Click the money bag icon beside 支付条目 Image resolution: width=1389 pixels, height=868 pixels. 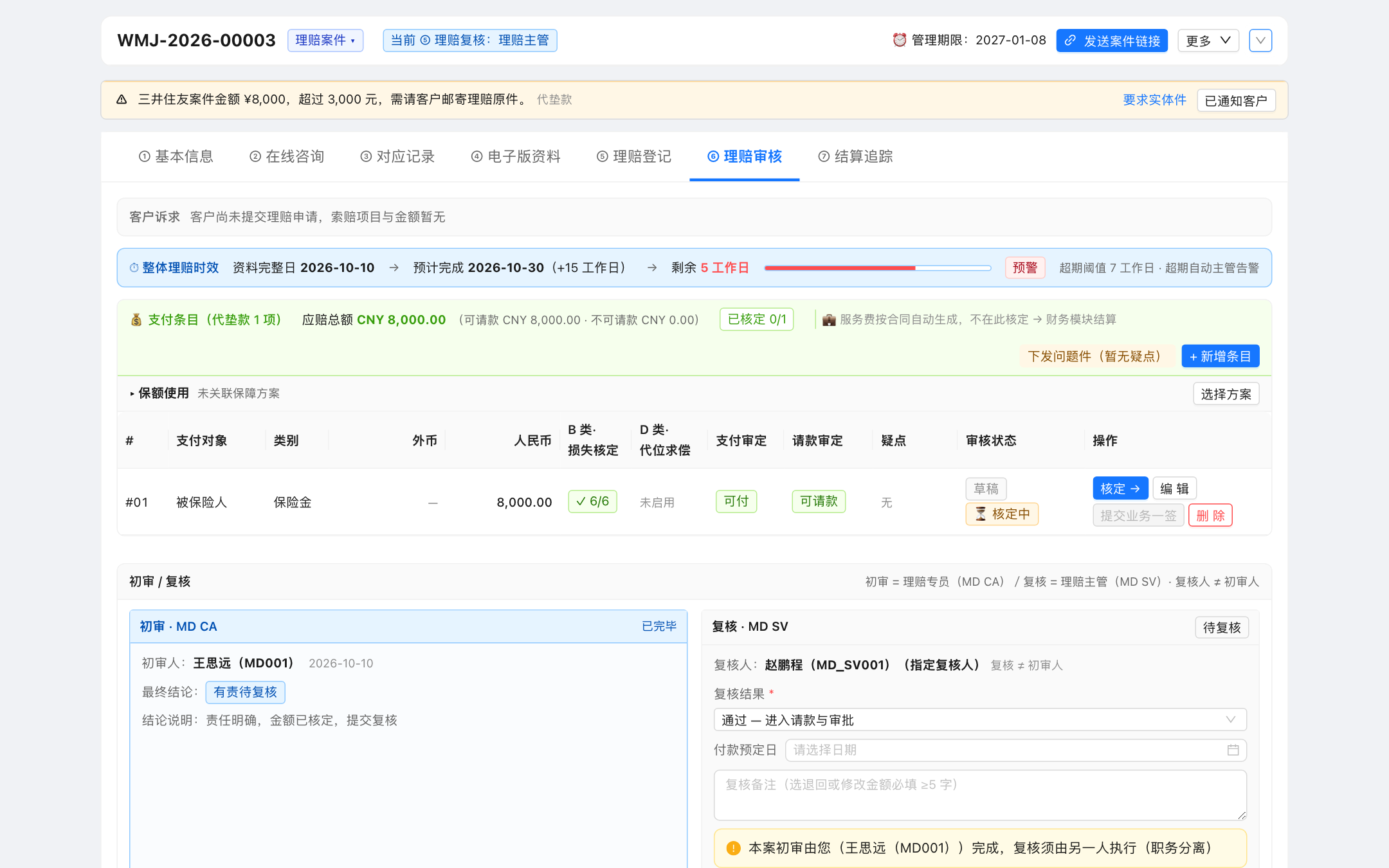(136, 320)
